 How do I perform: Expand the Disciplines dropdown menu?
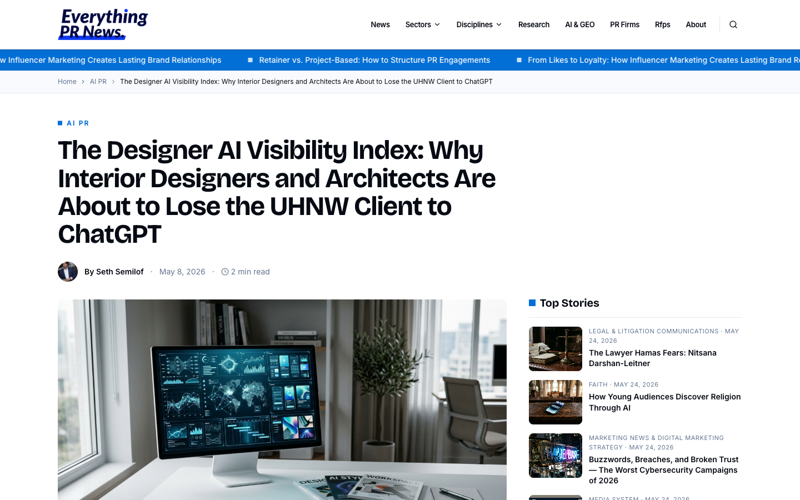[479, 24]
